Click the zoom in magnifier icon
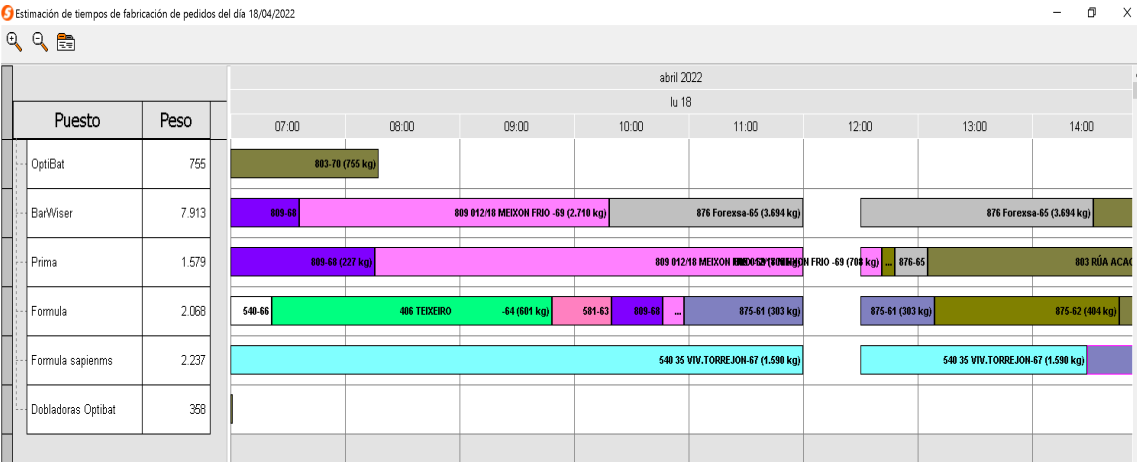 [14, 41]
